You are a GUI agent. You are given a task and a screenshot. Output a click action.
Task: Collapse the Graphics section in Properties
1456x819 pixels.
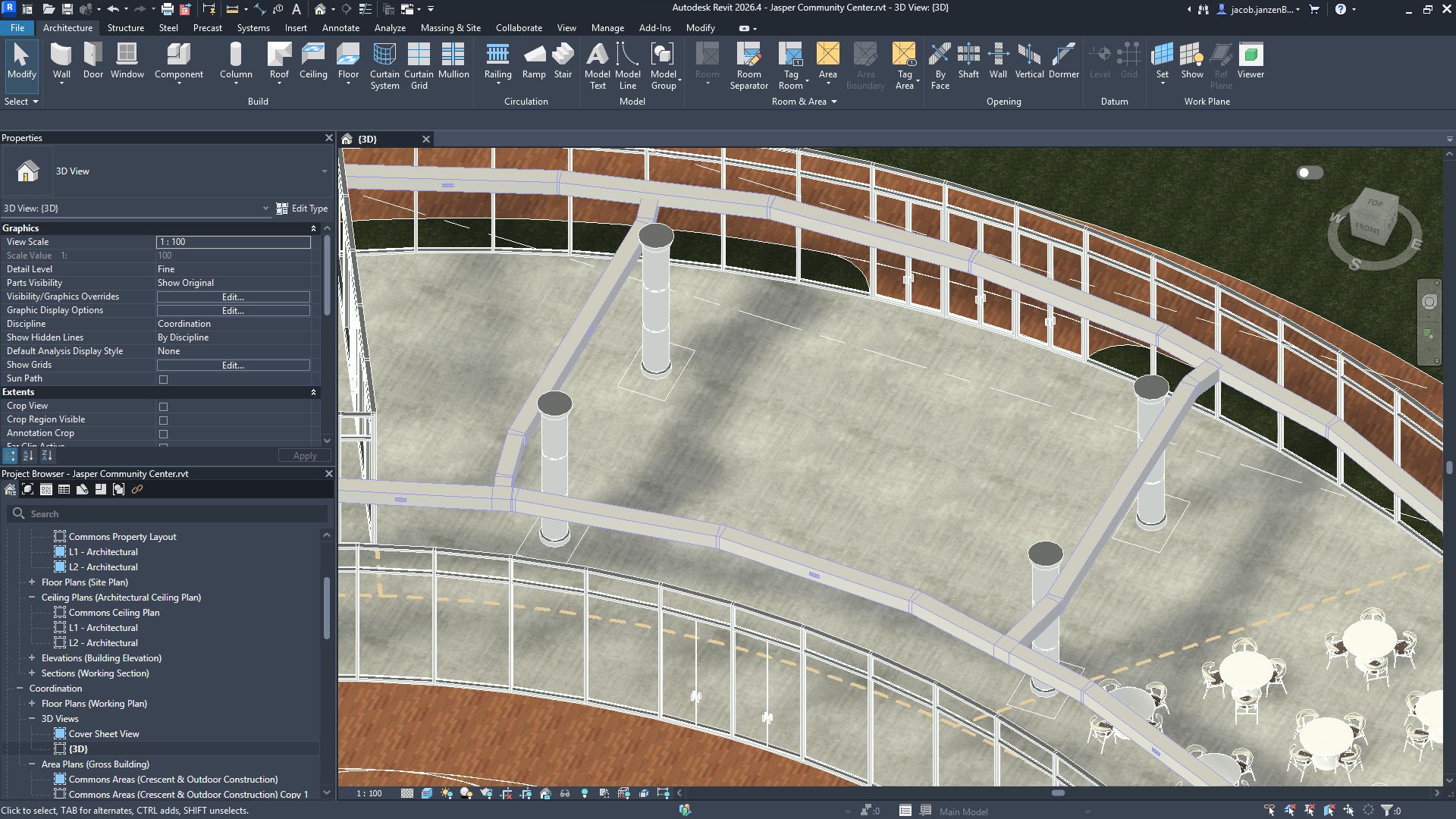(x=313, y=228)
